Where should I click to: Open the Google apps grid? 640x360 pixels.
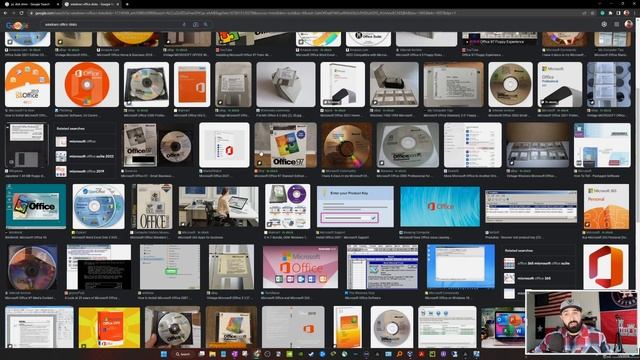point(616,24)
